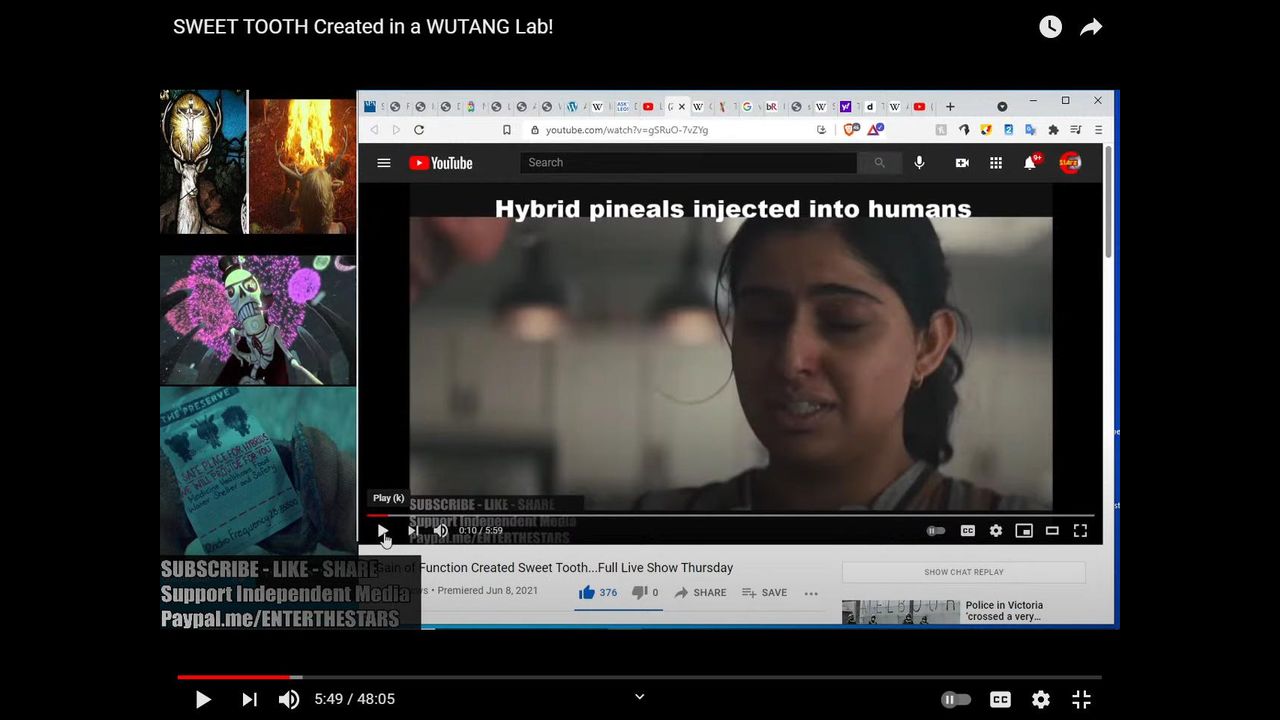Open settings gear in the bottom control bar
1280x720 pixels.
point(1041,699)
